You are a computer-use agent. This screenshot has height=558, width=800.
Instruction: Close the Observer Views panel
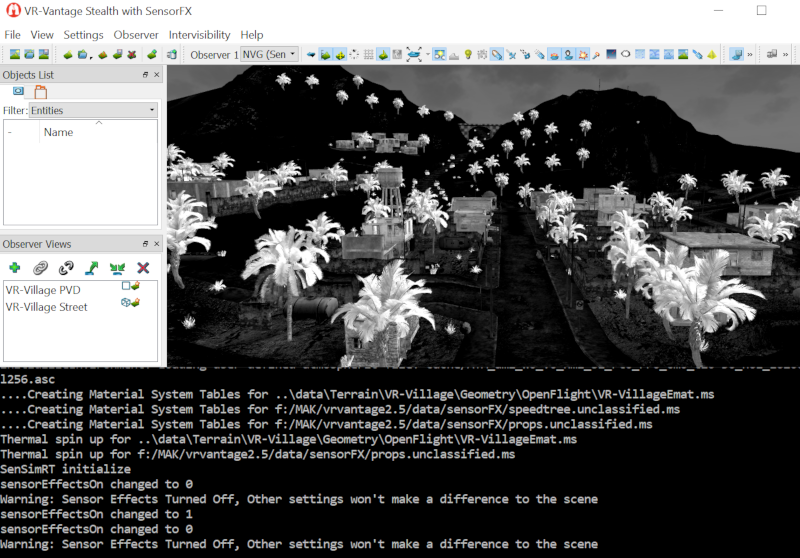tap(157, 244)
